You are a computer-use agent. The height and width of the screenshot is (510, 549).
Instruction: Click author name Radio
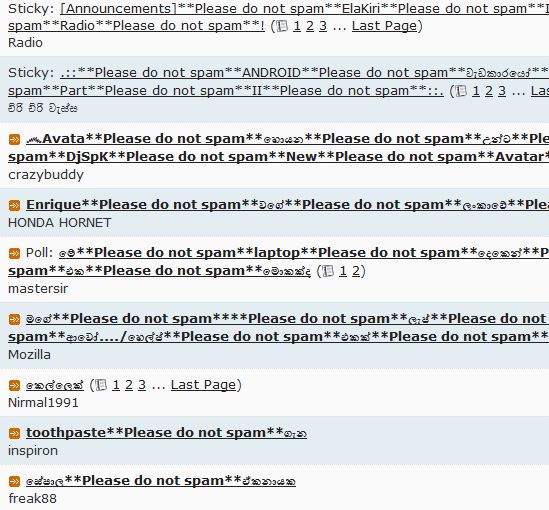(25, 43)
